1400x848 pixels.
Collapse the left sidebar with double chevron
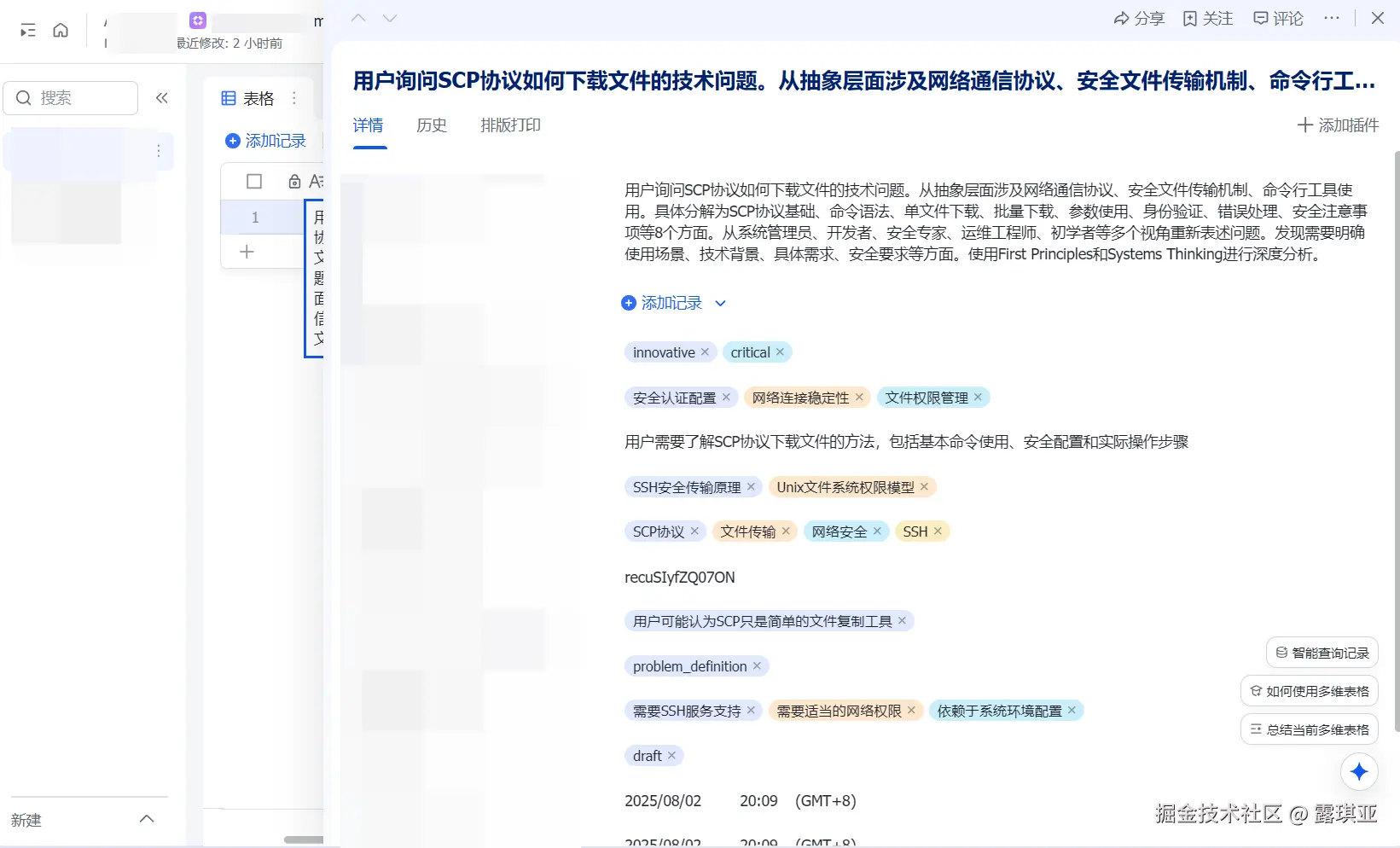point(162,98)
